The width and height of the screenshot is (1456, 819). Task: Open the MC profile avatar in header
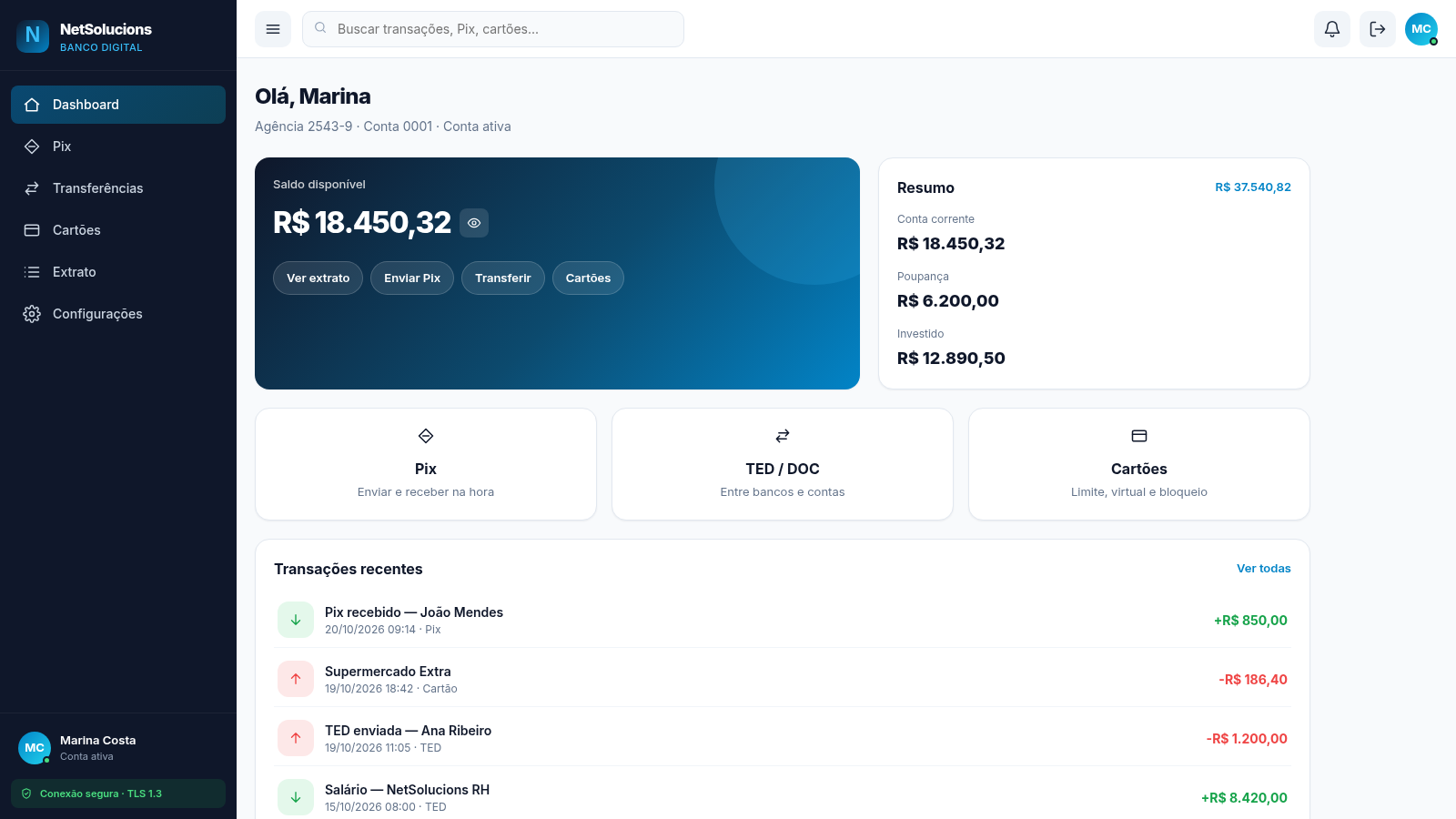click(1421, 29)
